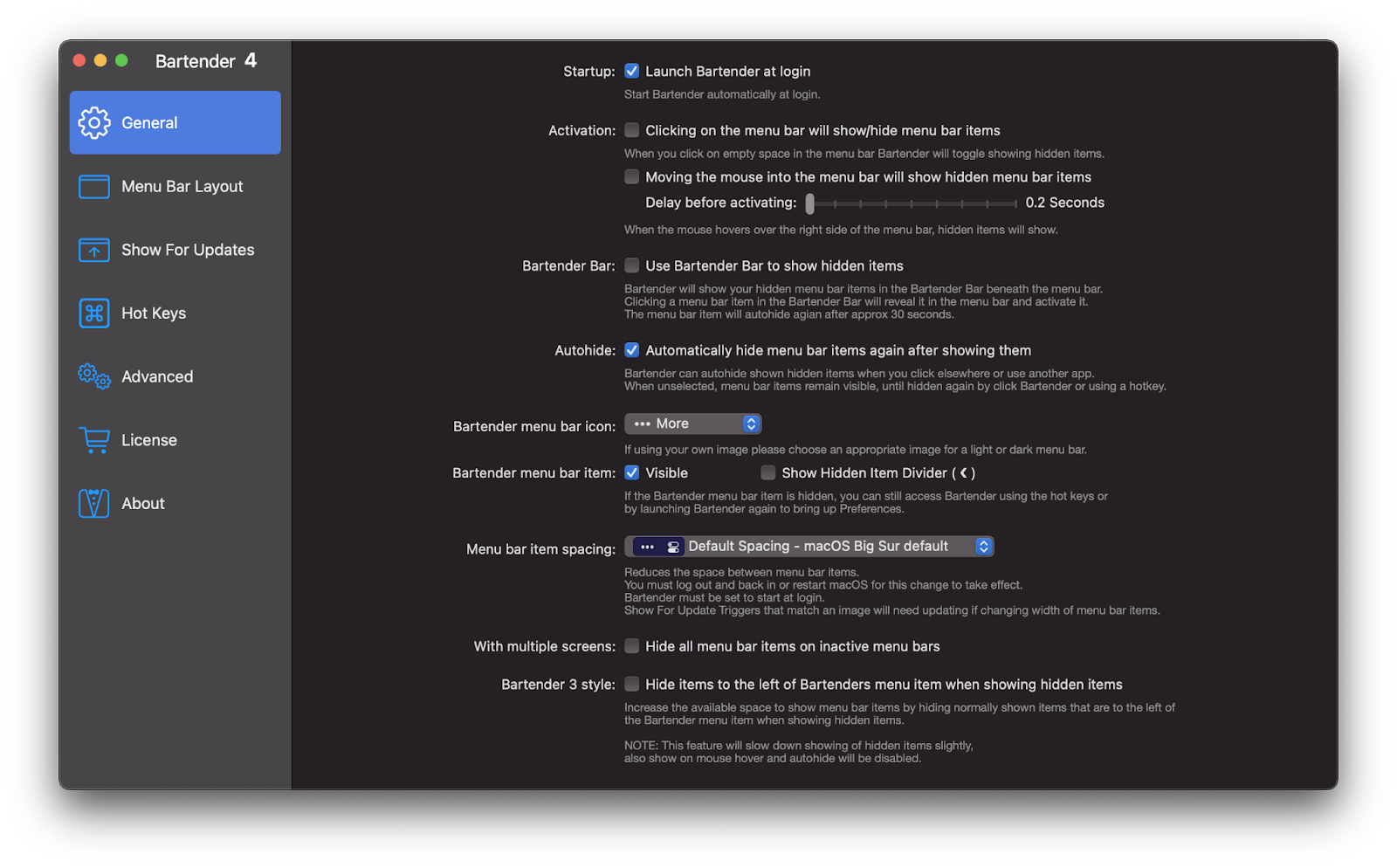1397x868 pixels.
Task: Enable clicking on the menu bar to show/hide items
Action: pyautogui.click(x=632, y=131)
